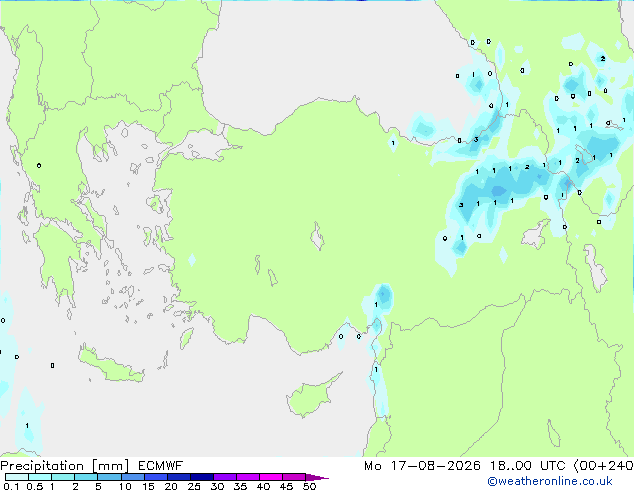The width and height of the screenshot is (634, 490).
Task: Click the "10" legend scale label
Action: click(x=125, y=486)
